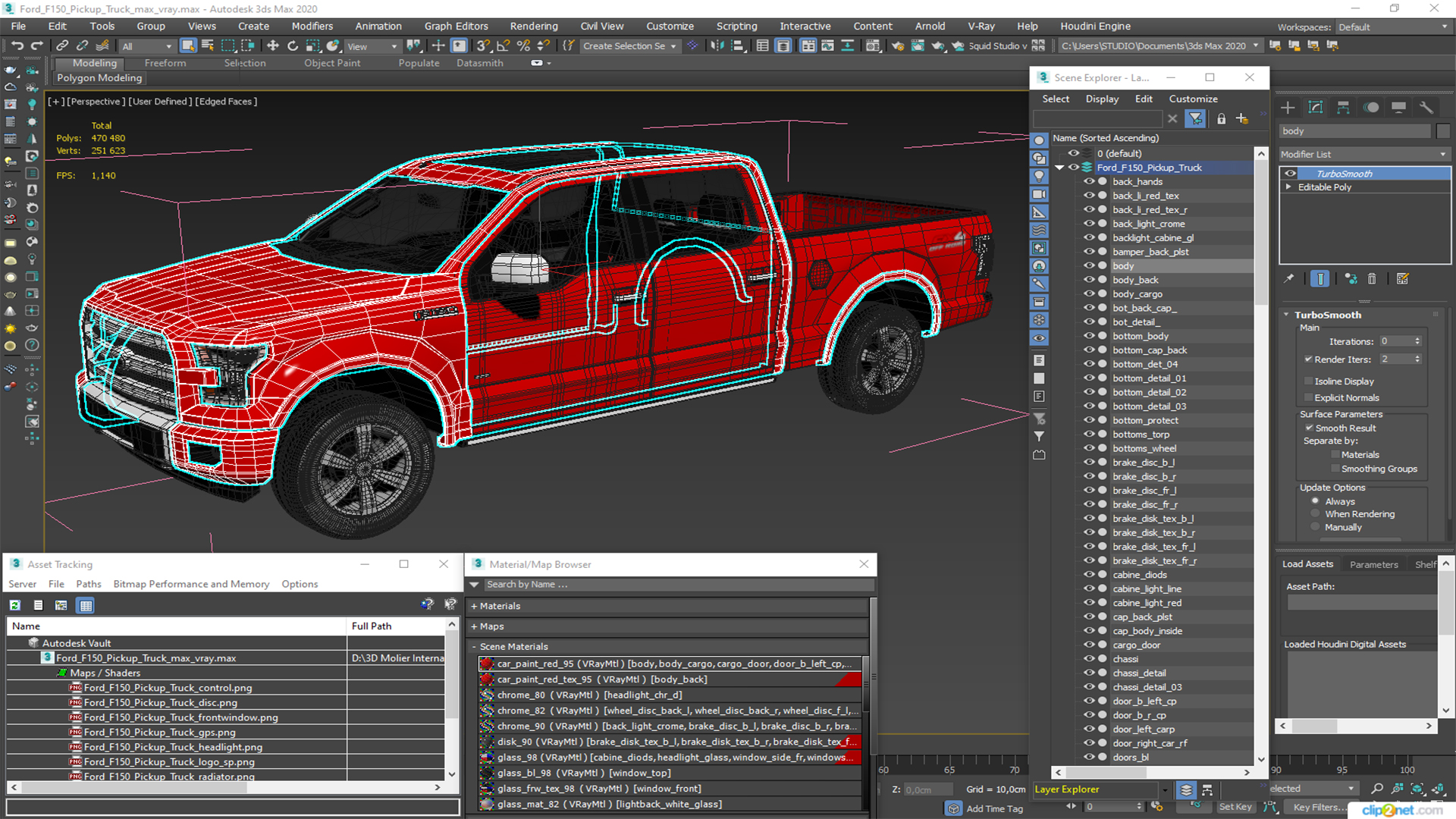The height and width of the screenshot is (819, 1456).
Task: Remove modifier with the trash icon
Action: [x=1372, y=279]
